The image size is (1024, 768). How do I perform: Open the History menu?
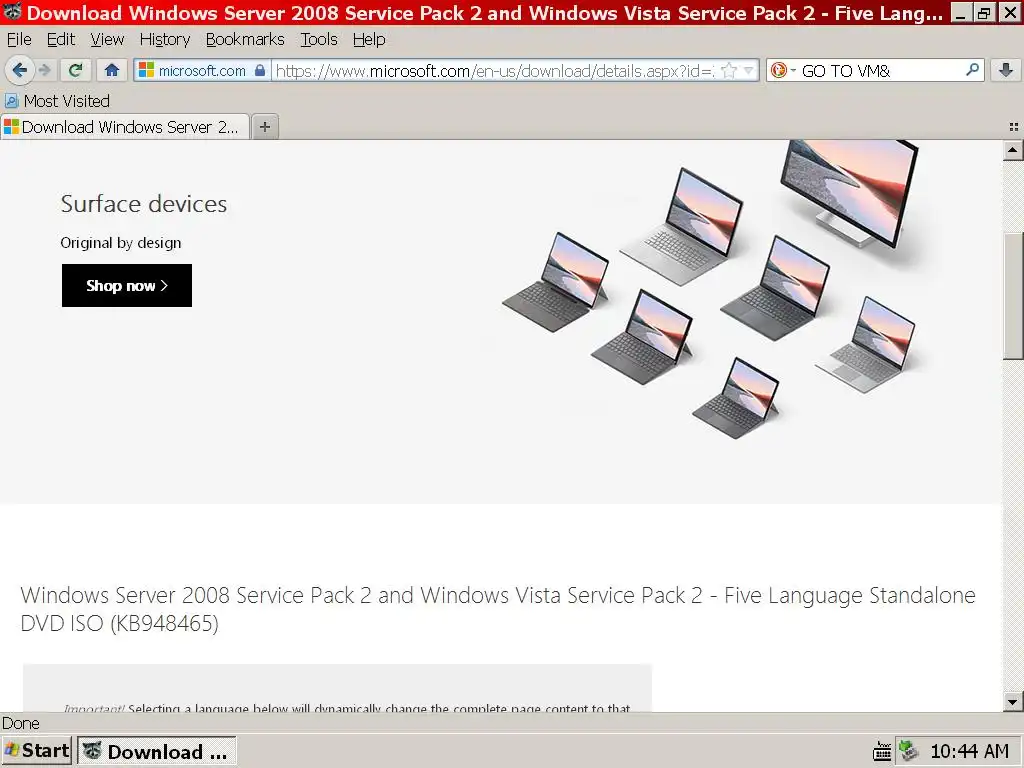pos(165,39)
